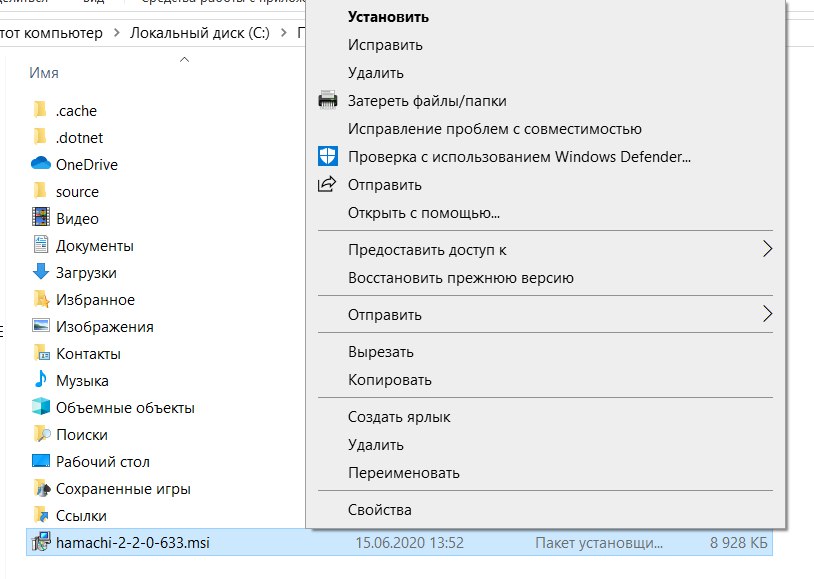The image size is (814, 579).
Task: Click chevron after Локальный диск (C:) breadcrumb
Action: (x=283, y=33)
